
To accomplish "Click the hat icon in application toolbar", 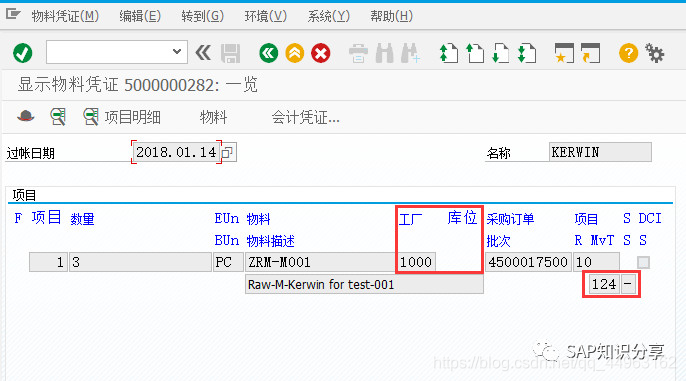I will coord(25,116).
